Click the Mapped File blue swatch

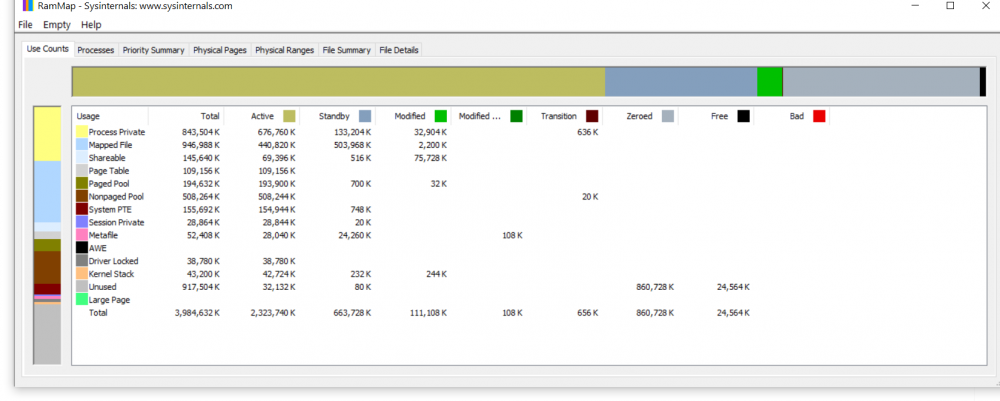82,145
